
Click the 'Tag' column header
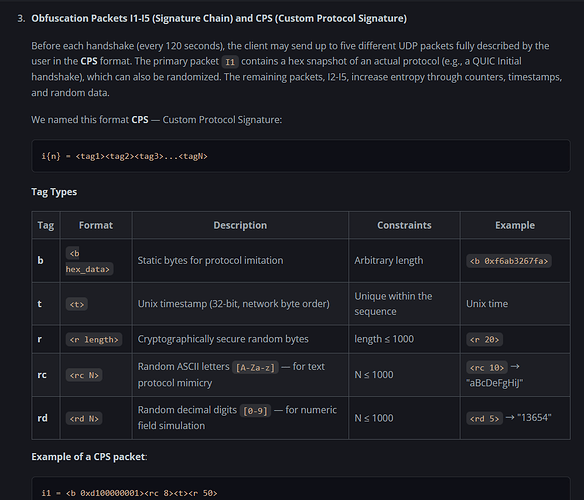pyautogui.click(x=46, y=225)
